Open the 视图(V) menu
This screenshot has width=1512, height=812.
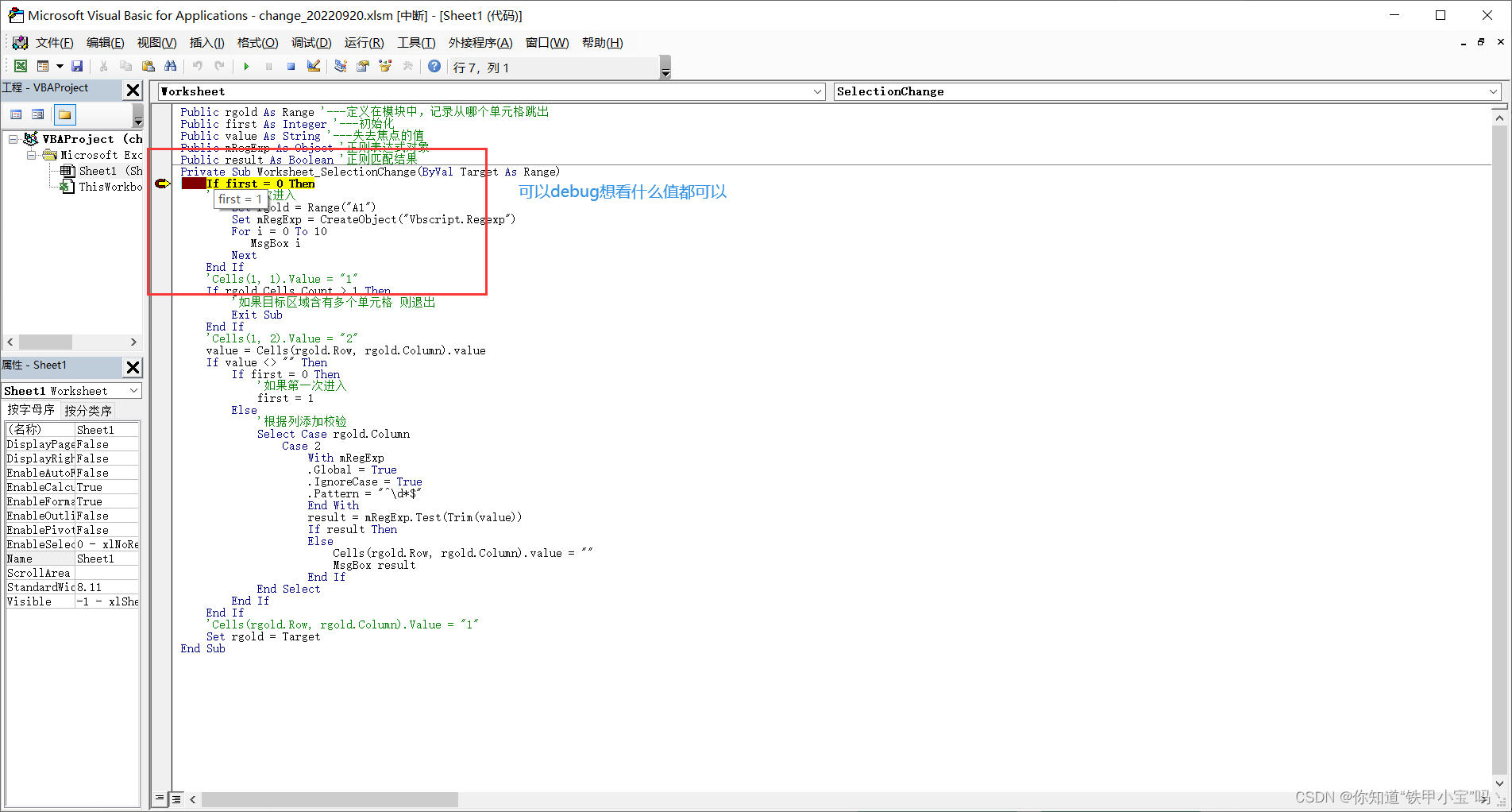point(156,43)
